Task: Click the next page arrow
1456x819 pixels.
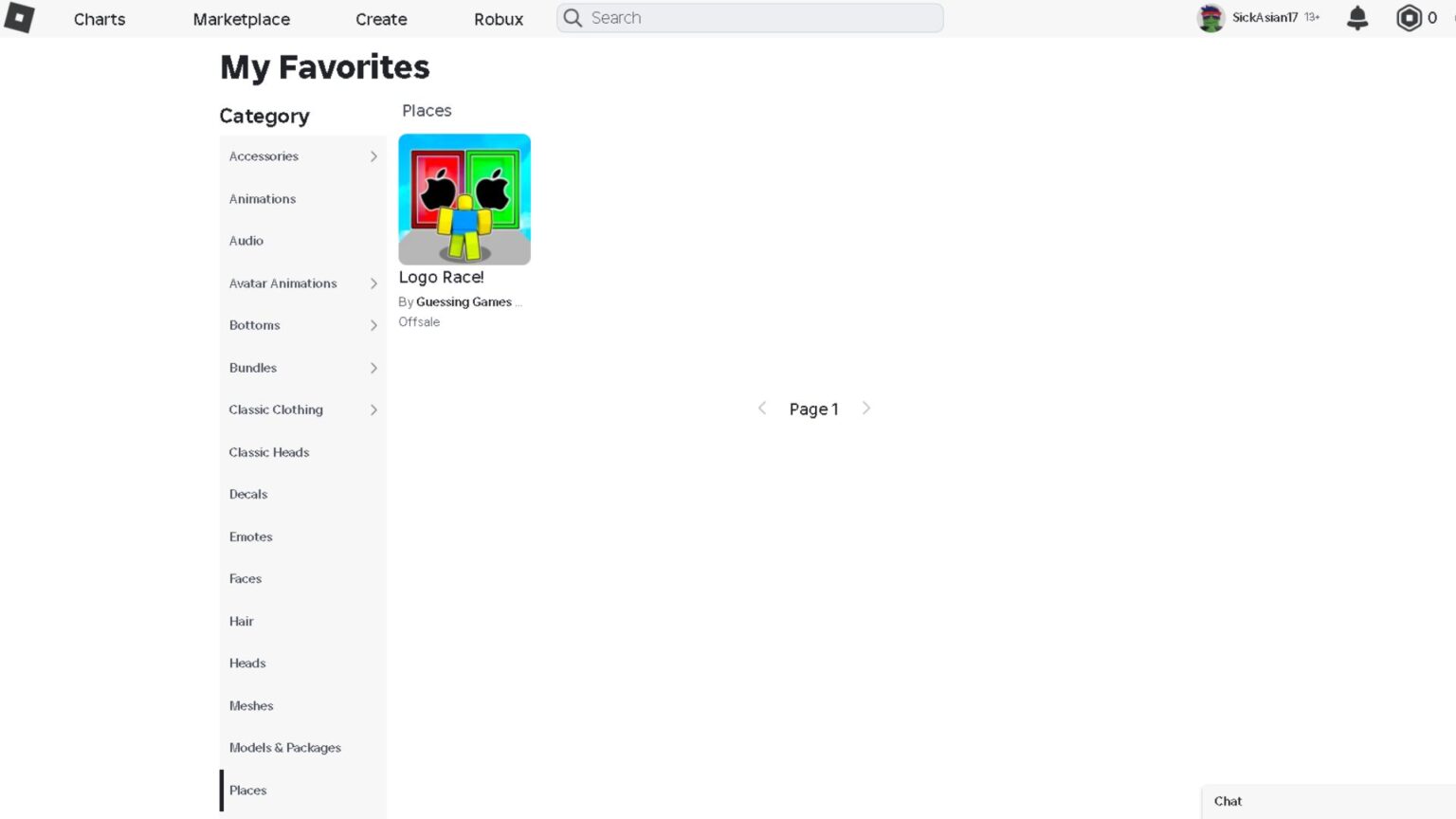Action: pos(865,408)
